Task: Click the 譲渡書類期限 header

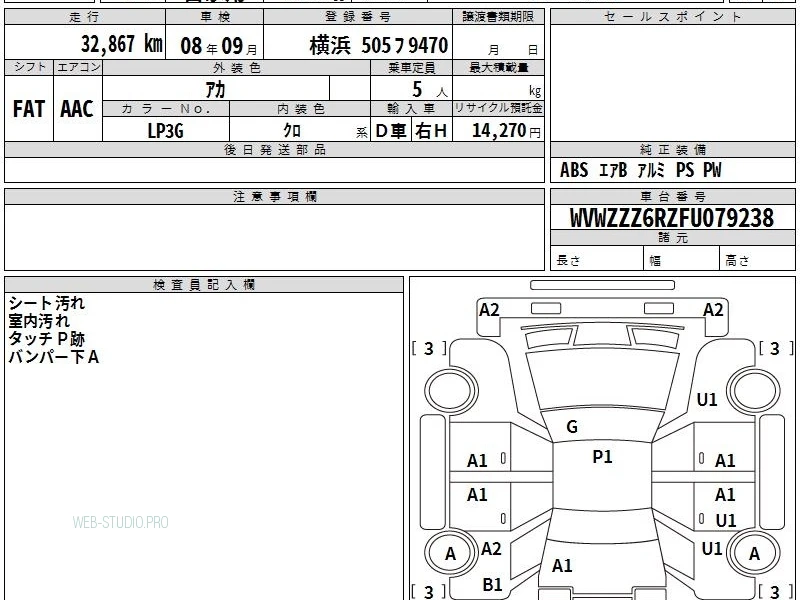Action: pos(498,17)
